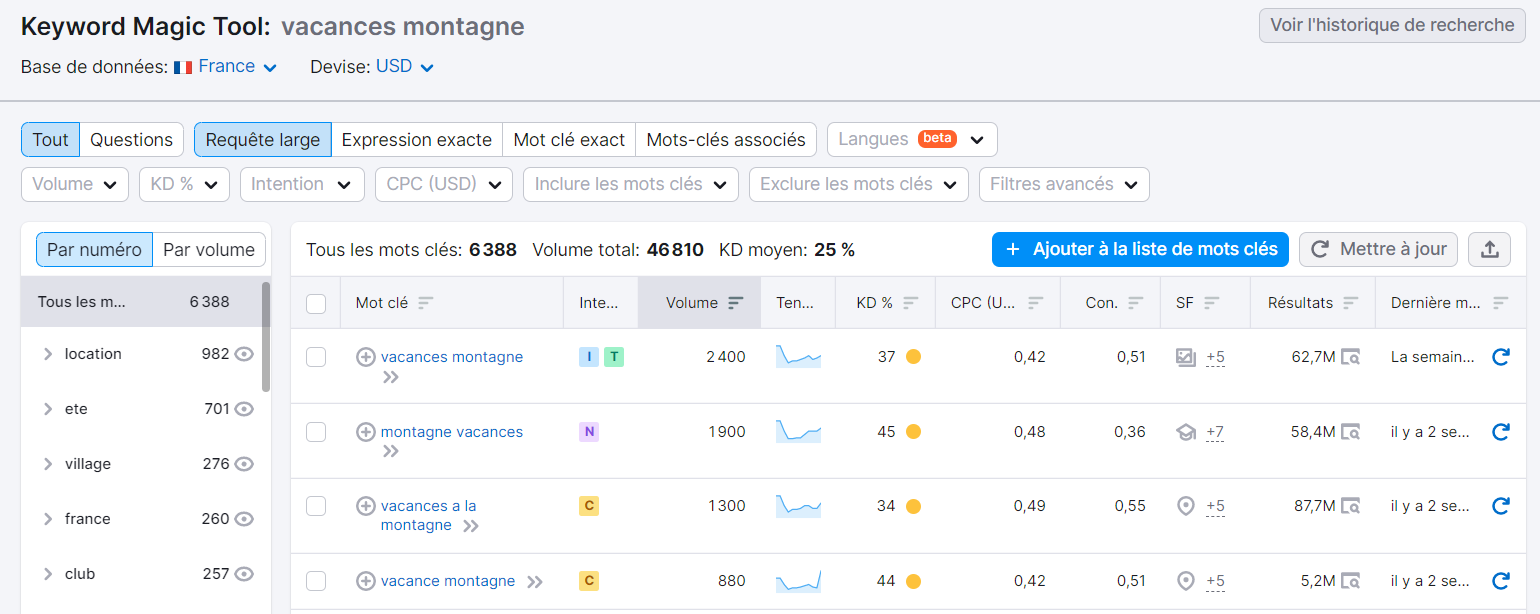1540x614 pixels.
Task: Toggle eye icon for france group
Action: (244, 519)
